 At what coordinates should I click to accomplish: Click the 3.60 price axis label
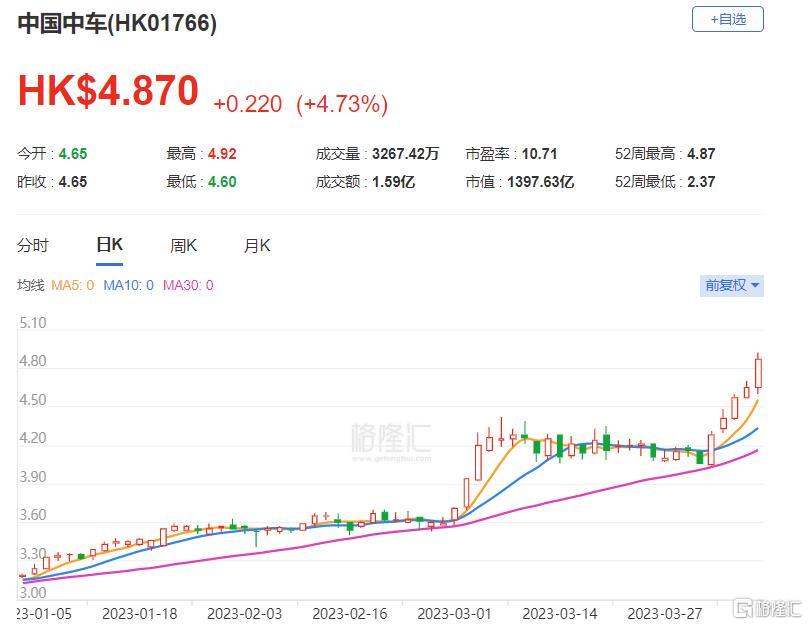coord(32,515)
